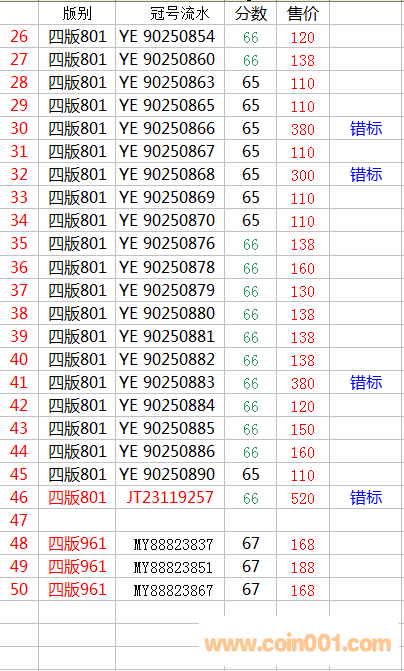Open the www.coin001.com watermark link

pos(298,644)
